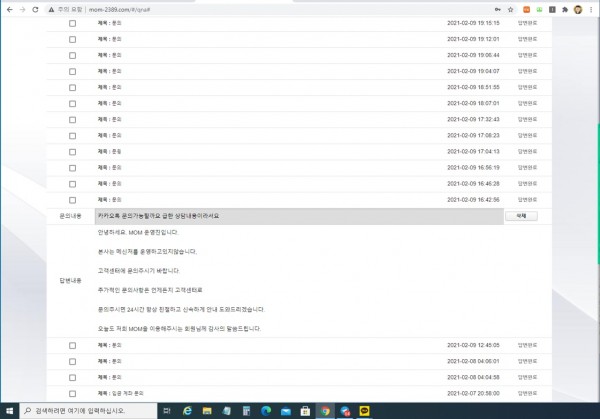Click the 문의내용 label
This screenshot has height=419, width=600.
[70, 216]
